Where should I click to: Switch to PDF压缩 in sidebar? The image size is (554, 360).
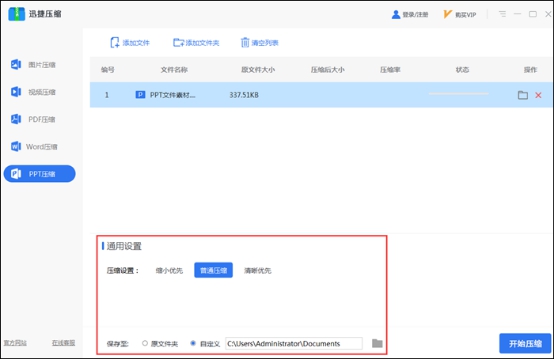pyautogui.click(x=33, y=119)
